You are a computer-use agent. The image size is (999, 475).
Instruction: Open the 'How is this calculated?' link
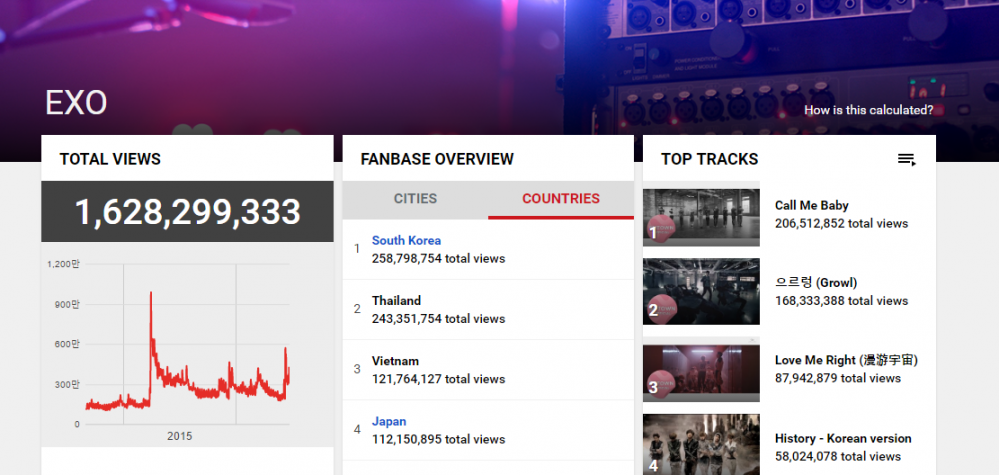(x=868, y=110)
